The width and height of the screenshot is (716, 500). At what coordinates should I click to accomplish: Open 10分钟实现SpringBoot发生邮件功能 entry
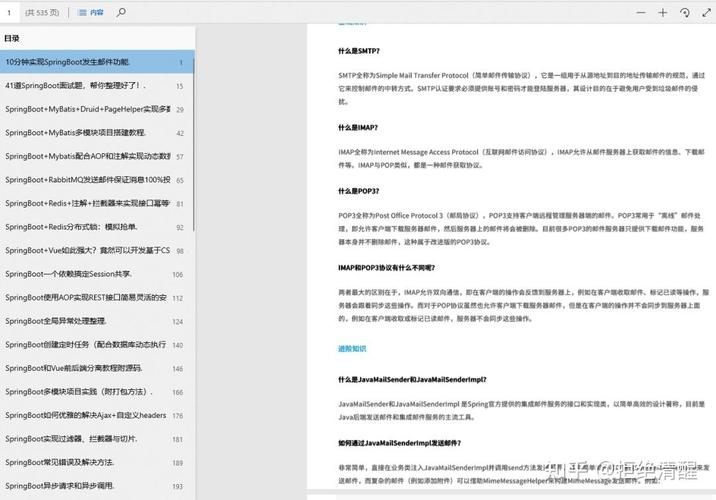coord(97,62)
